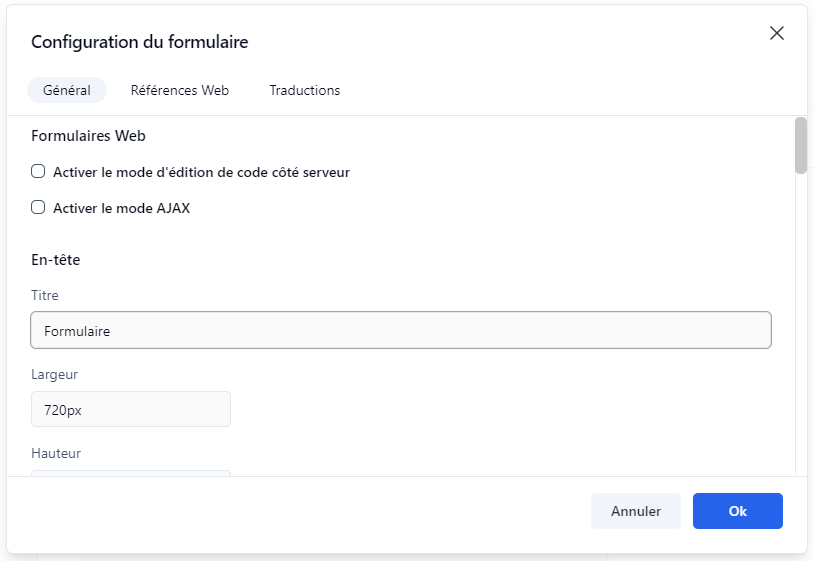Click the Titre field label
This screenshot has width=814, height=561.
point(45,295)
